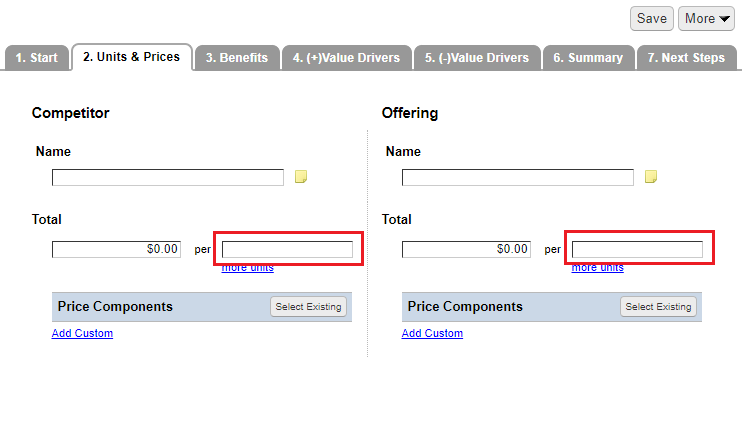Focus the Offering Name input field

pos(517,178)
